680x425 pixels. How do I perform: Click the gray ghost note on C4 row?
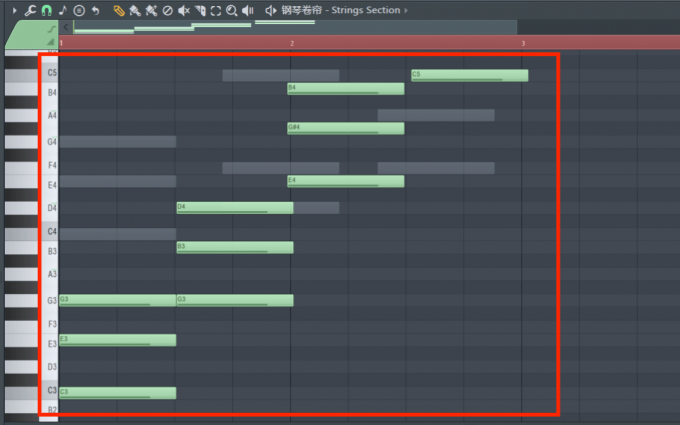pos(118,234)
